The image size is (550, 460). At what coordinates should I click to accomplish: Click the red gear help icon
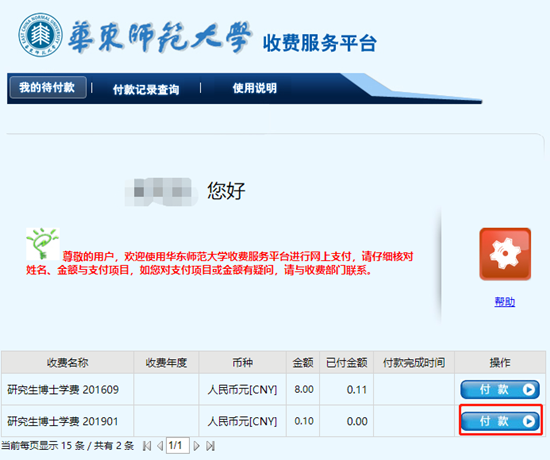(x=505, y=254)
